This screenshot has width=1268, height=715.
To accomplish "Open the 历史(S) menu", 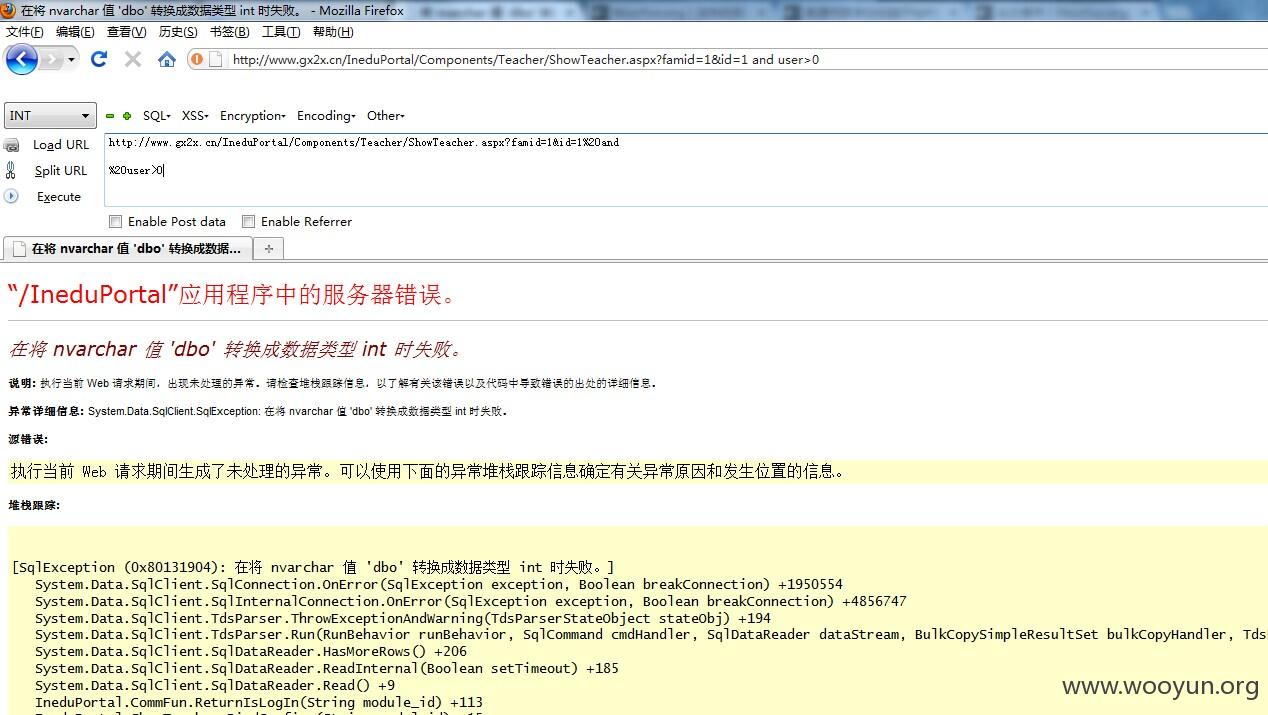I will [178, 32].
